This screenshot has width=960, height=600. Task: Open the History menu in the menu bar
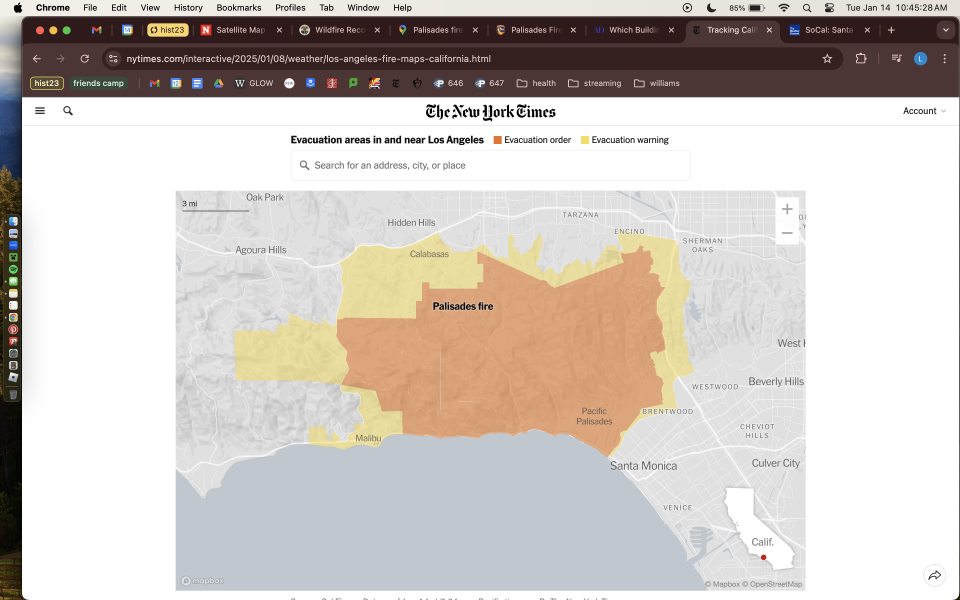tap(188, 7)
